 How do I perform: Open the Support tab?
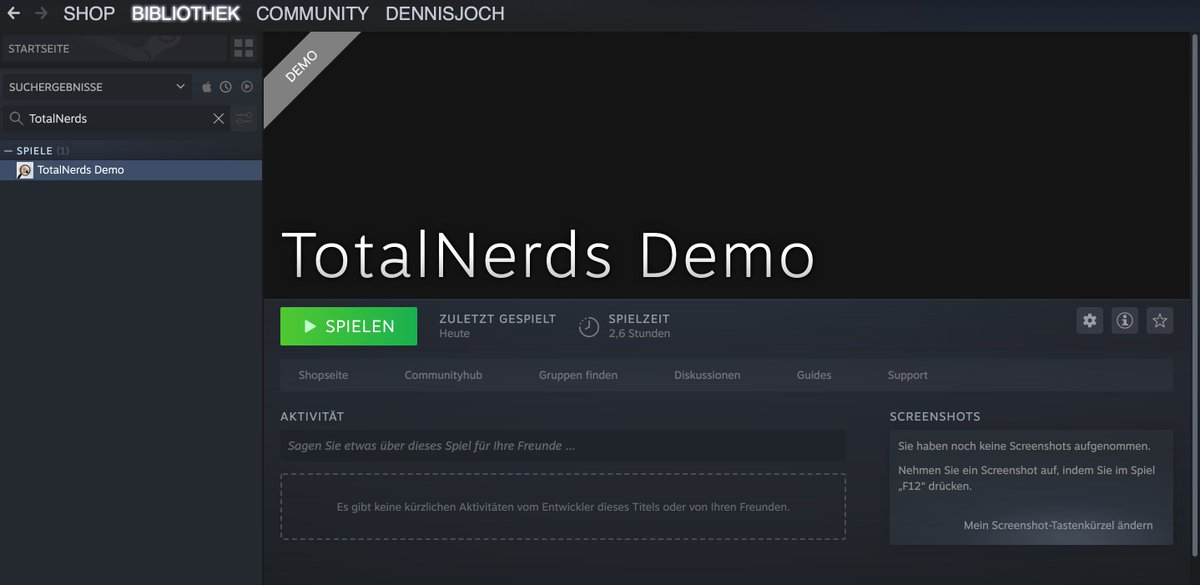[908, 375]
